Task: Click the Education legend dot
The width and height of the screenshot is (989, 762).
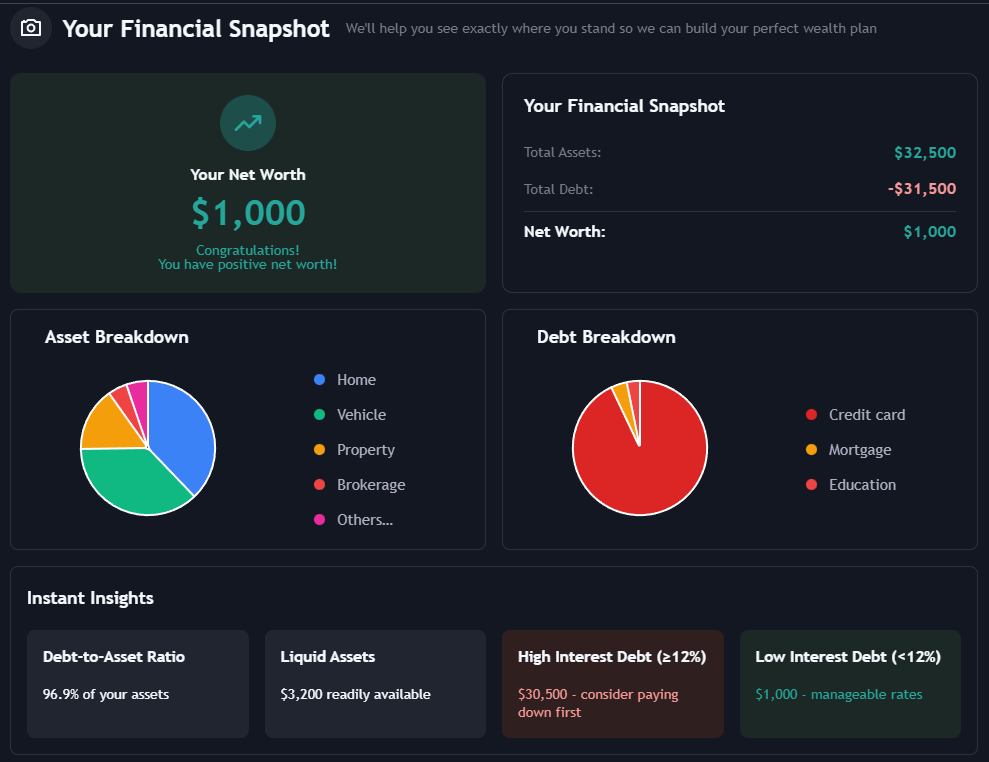Action: [x=812, y=485]
